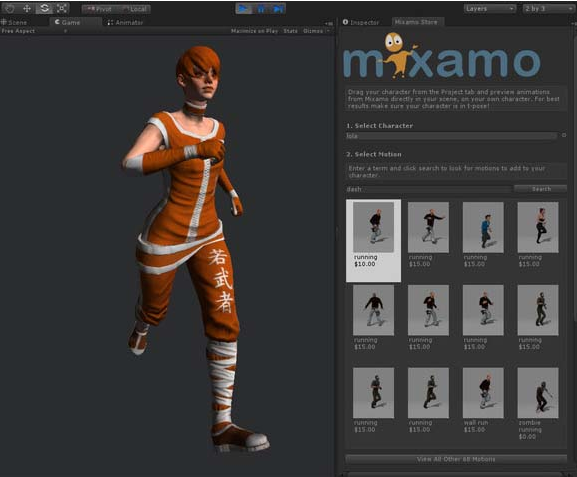Click the Search button

[x=541, y=189]
